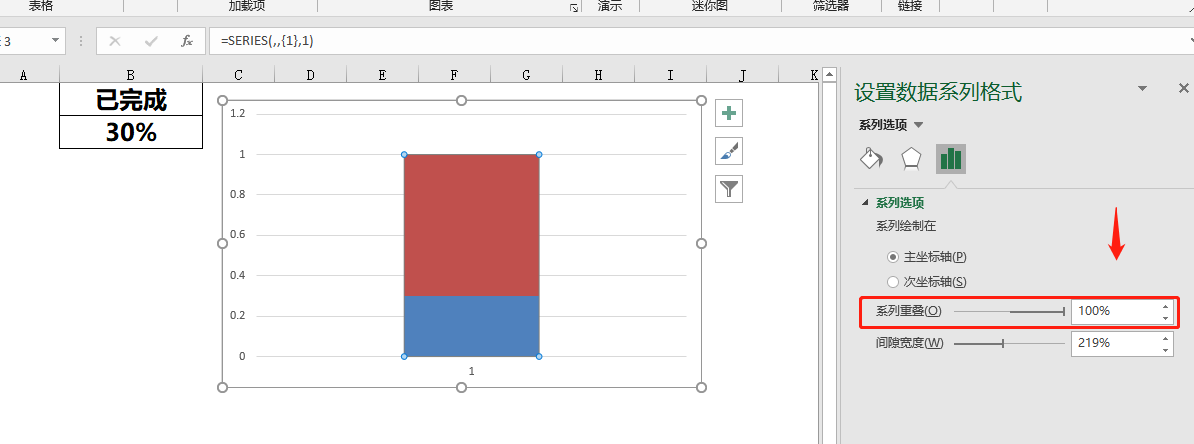Select the 主坐标轴 radio button
This screenshot has width=1194, height=444.
click(x=892, y=257)
